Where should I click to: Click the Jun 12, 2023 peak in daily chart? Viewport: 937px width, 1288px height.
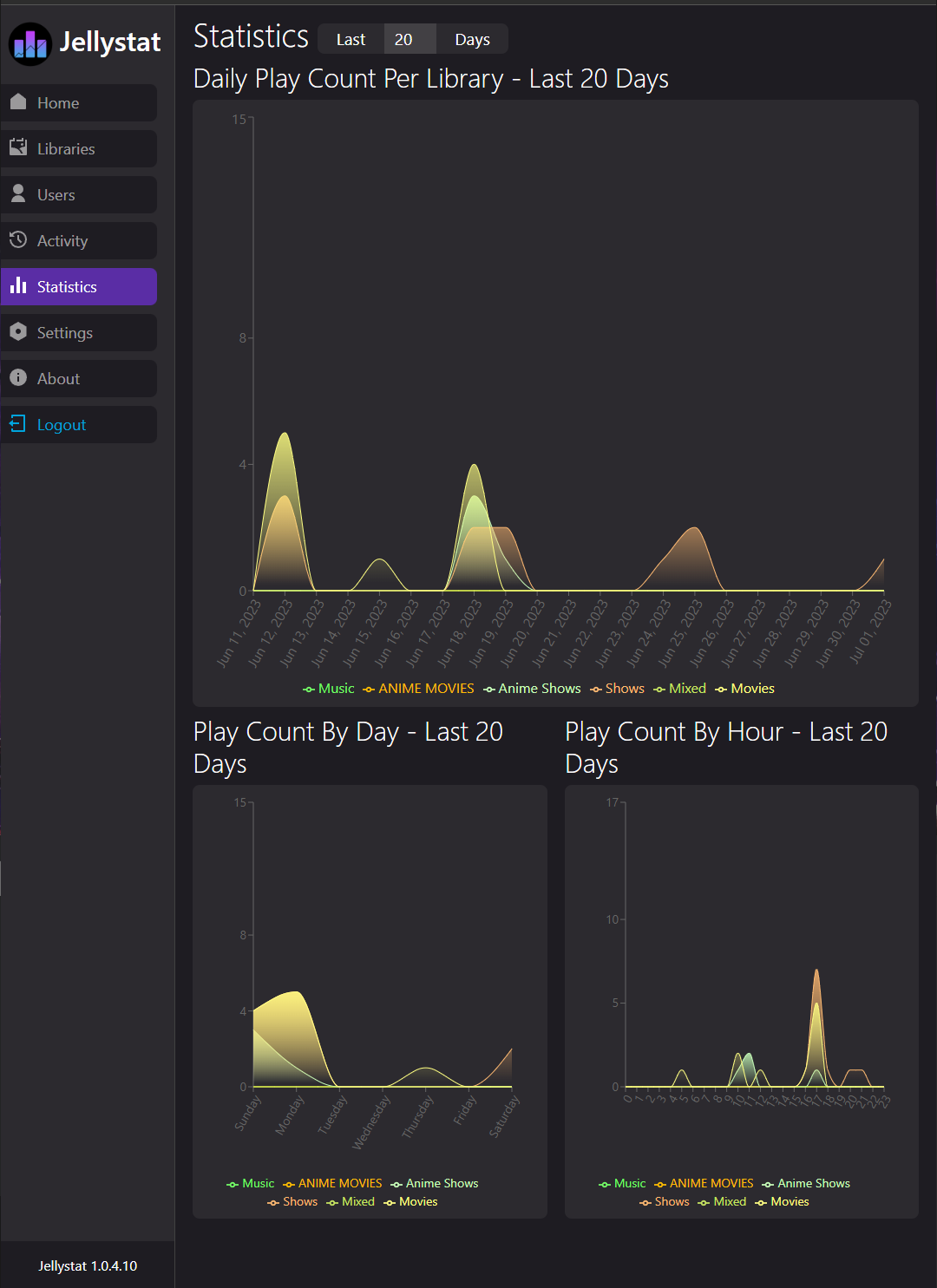(x=284, y=433)
